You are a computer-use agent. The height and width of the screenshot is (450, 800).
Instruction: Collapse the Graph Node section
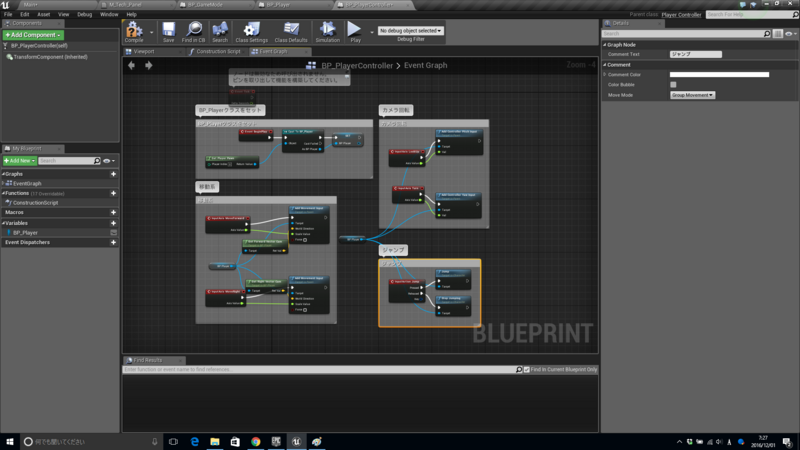pos(605,45)
